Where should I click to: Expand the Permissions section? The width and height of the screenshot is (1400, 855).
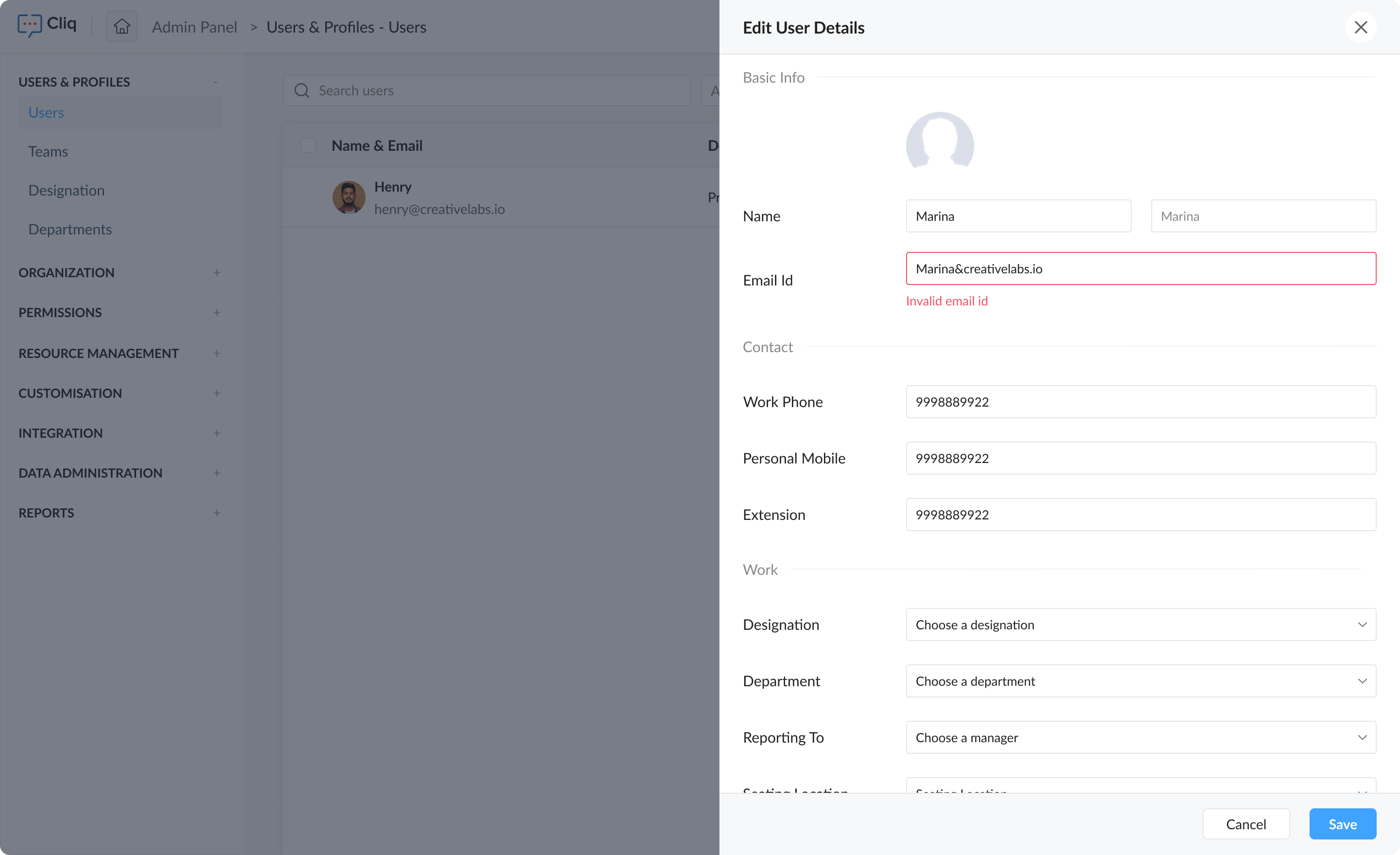click(x=216, y=313)
